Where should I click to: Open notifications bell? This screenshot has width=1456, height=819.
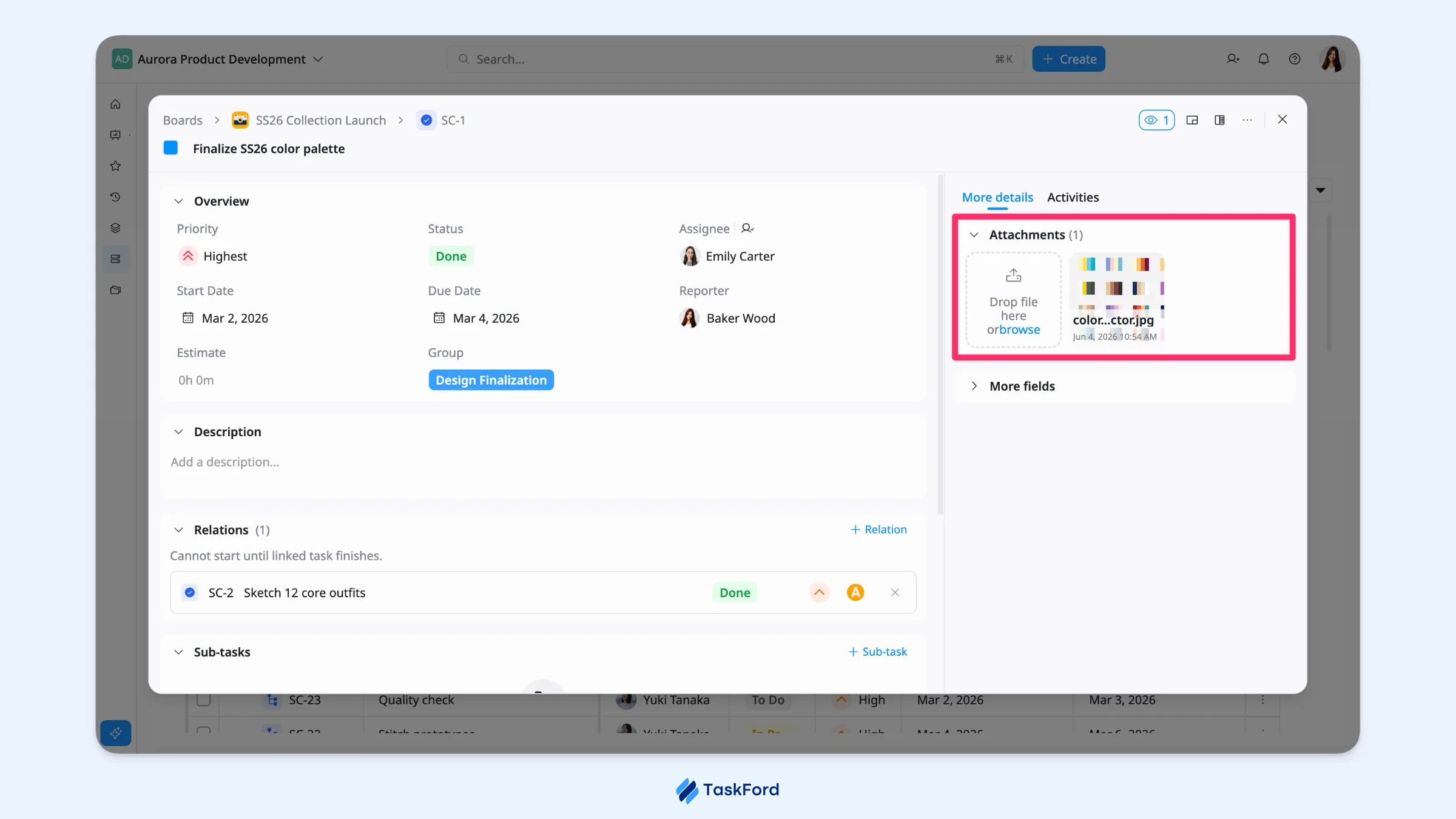point(1264,59)
